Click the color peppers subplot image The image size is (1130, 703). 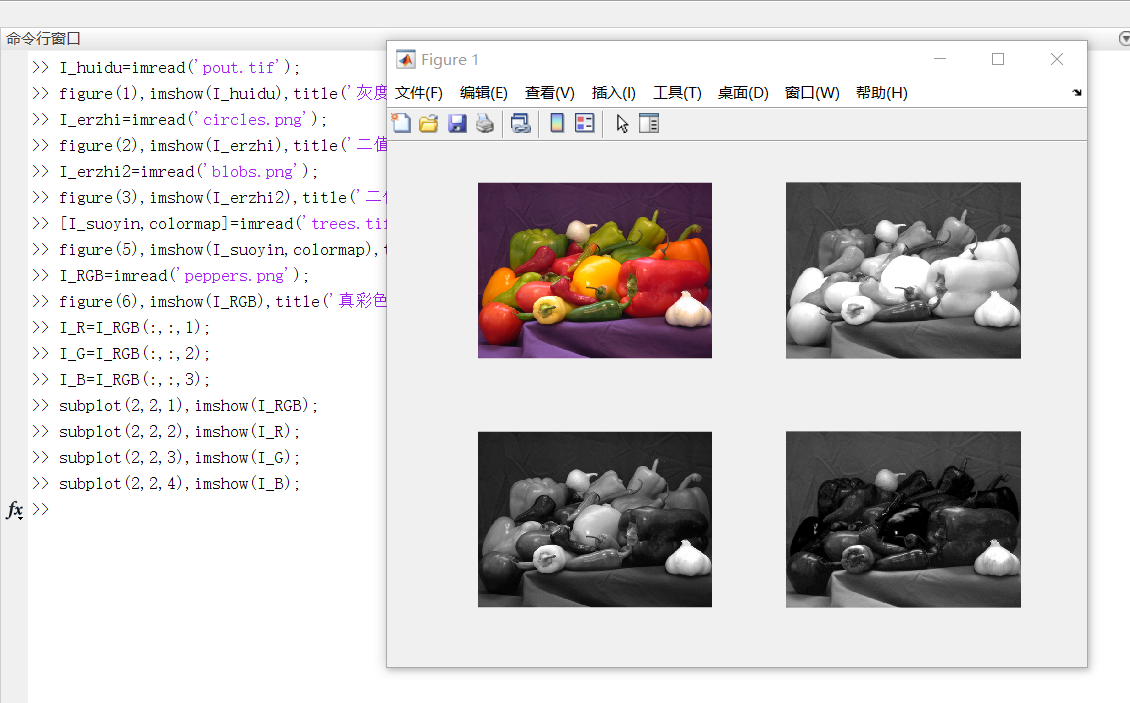click(x=594, y=270)
